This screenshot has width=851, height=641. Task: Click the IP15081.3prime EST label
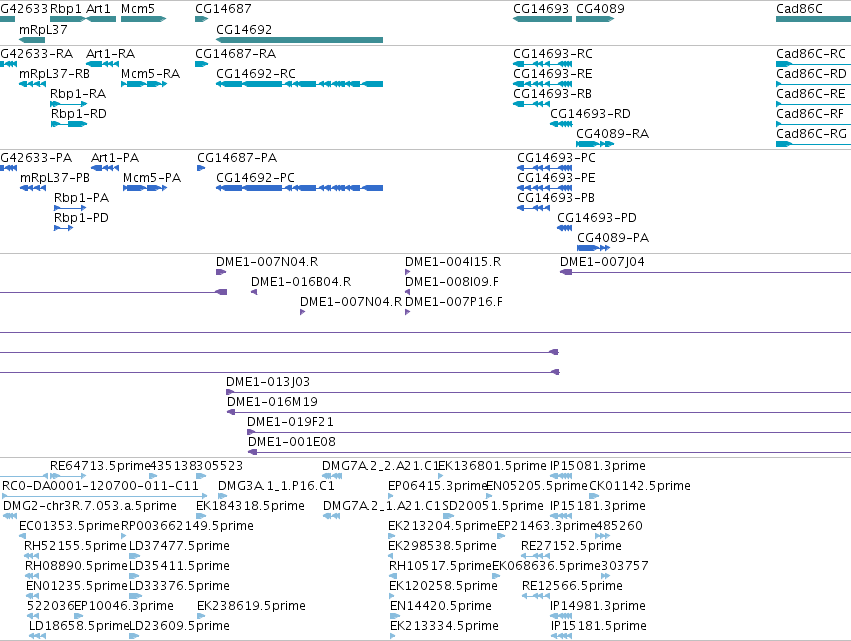point(598,466)
